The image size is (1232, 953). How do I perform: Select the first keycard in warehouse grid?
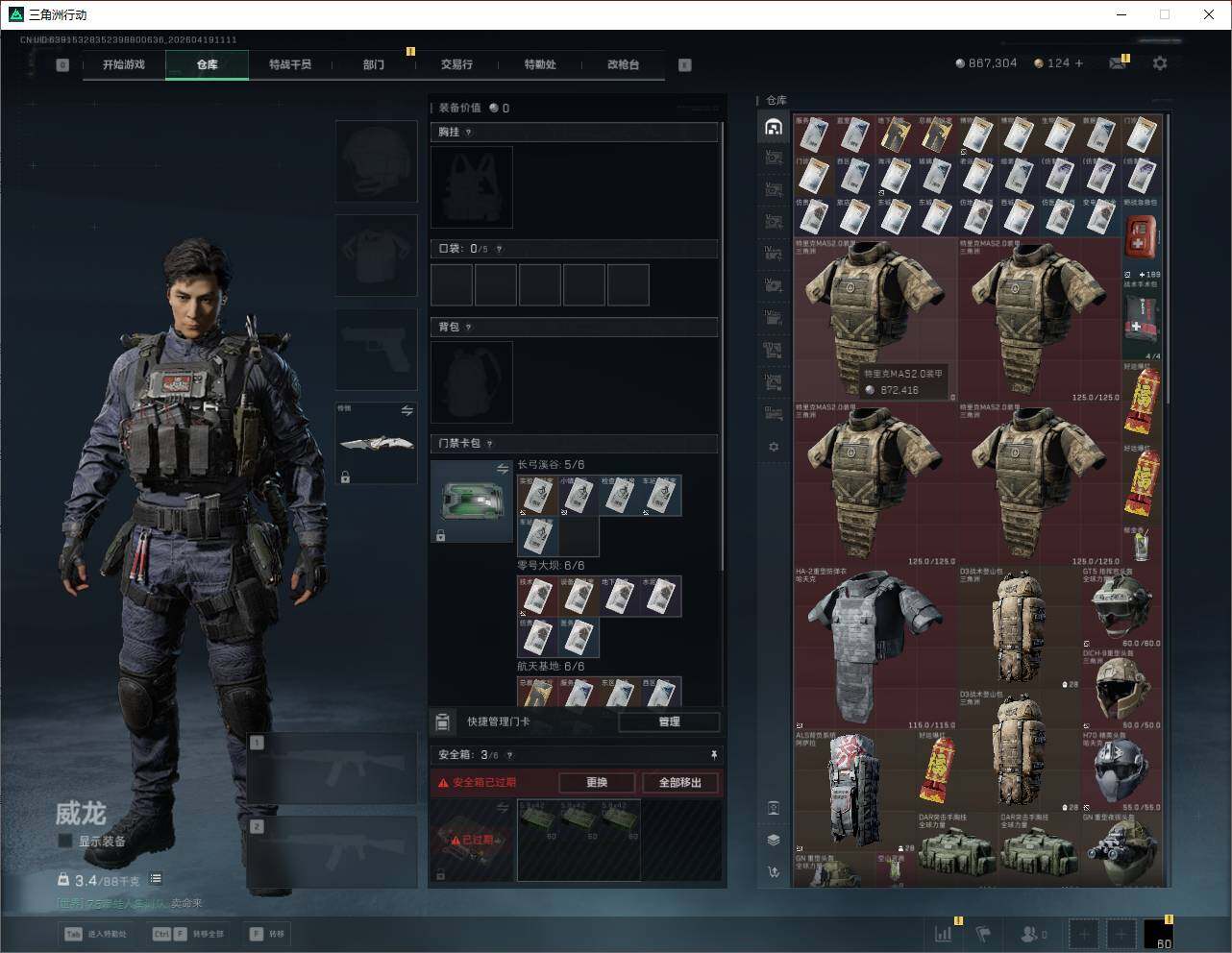click(x=814, y=135)
